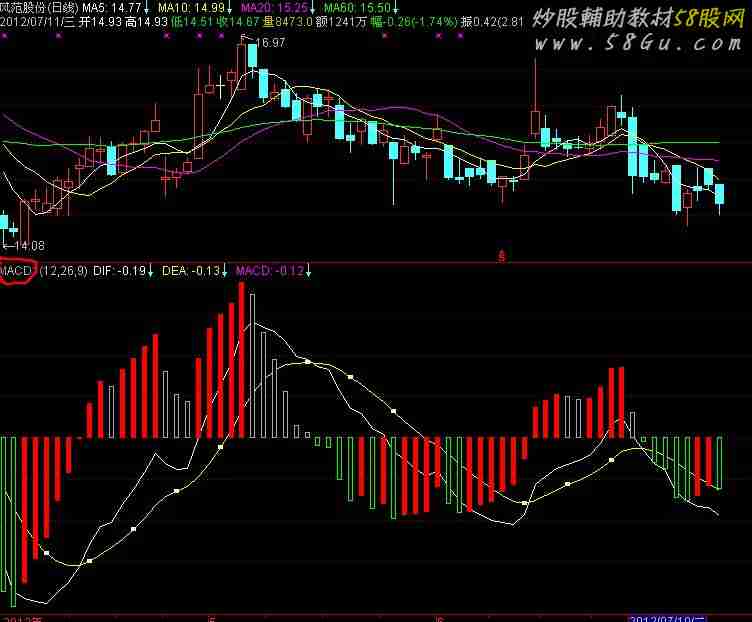Click the red 6 month marker under price chart
The image size is (752, 622).
pos(501,256)
